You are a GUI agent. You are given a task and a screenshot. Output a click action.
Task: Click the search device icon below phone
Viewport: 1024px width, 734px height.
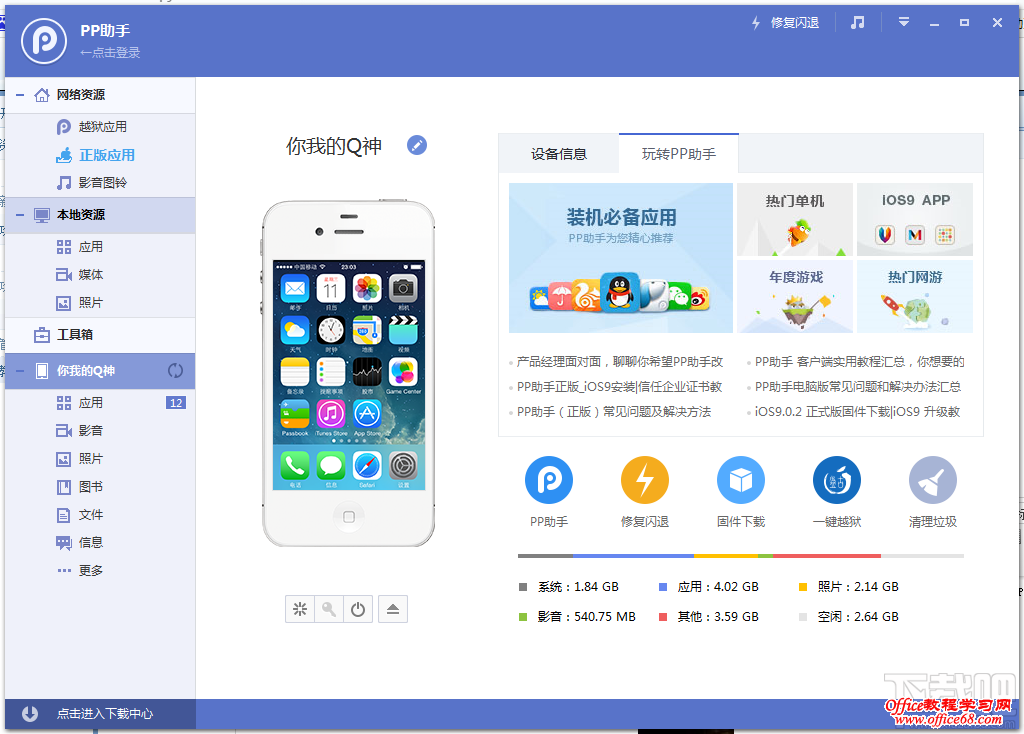click(x=329, y=609)
